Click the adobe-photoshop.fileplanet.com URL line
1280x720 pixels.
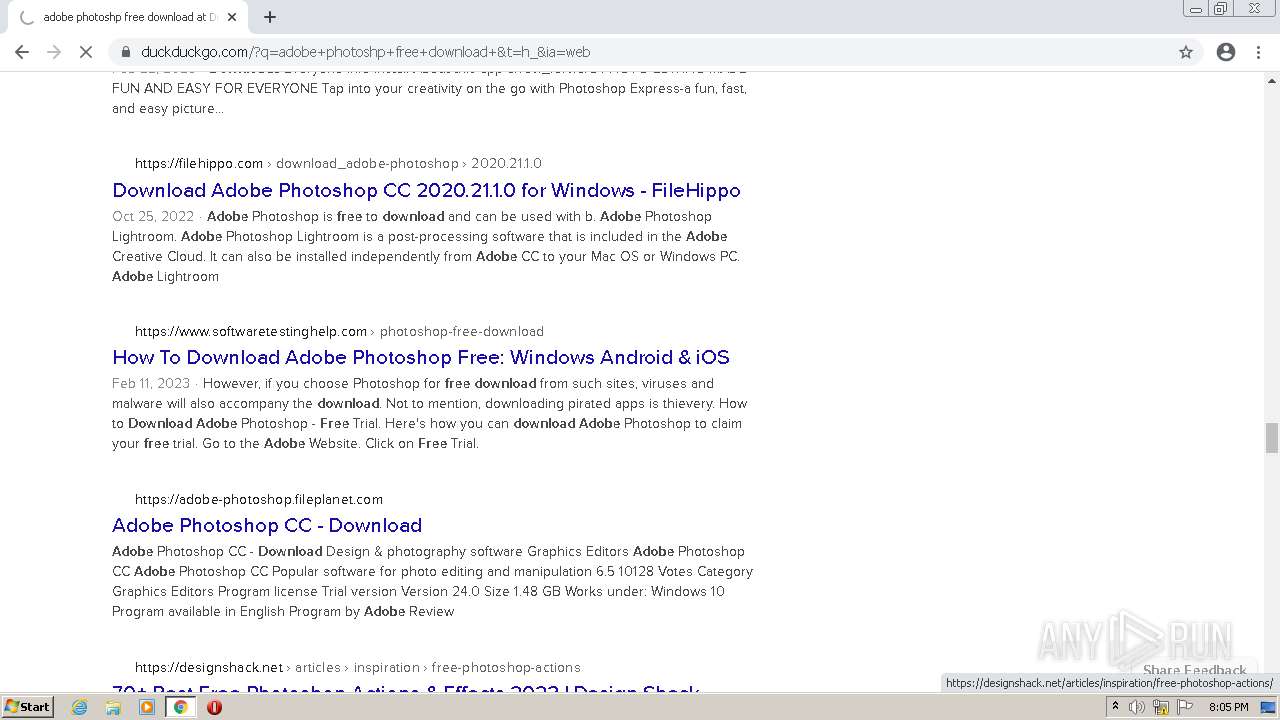(x=259, y=499)
